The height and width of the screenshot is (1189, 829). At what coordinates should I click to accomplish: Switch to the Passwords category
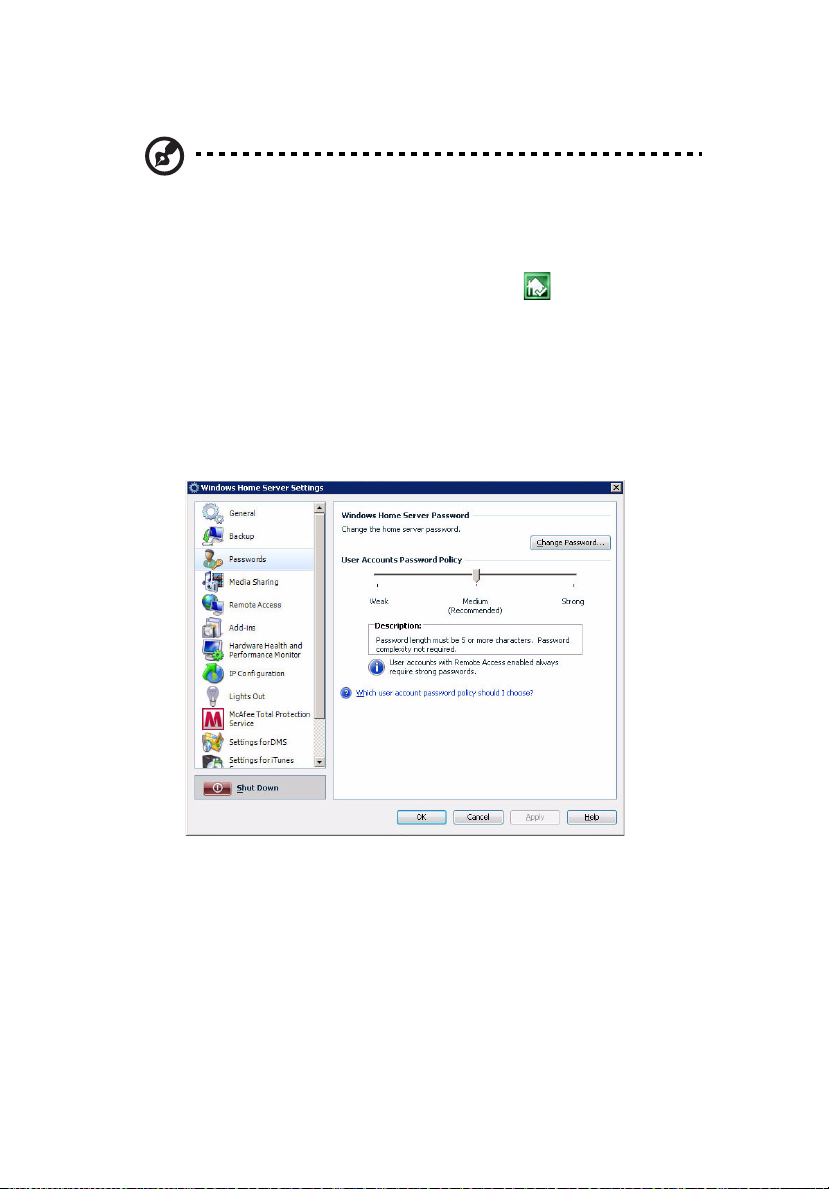tap(246, 559)
